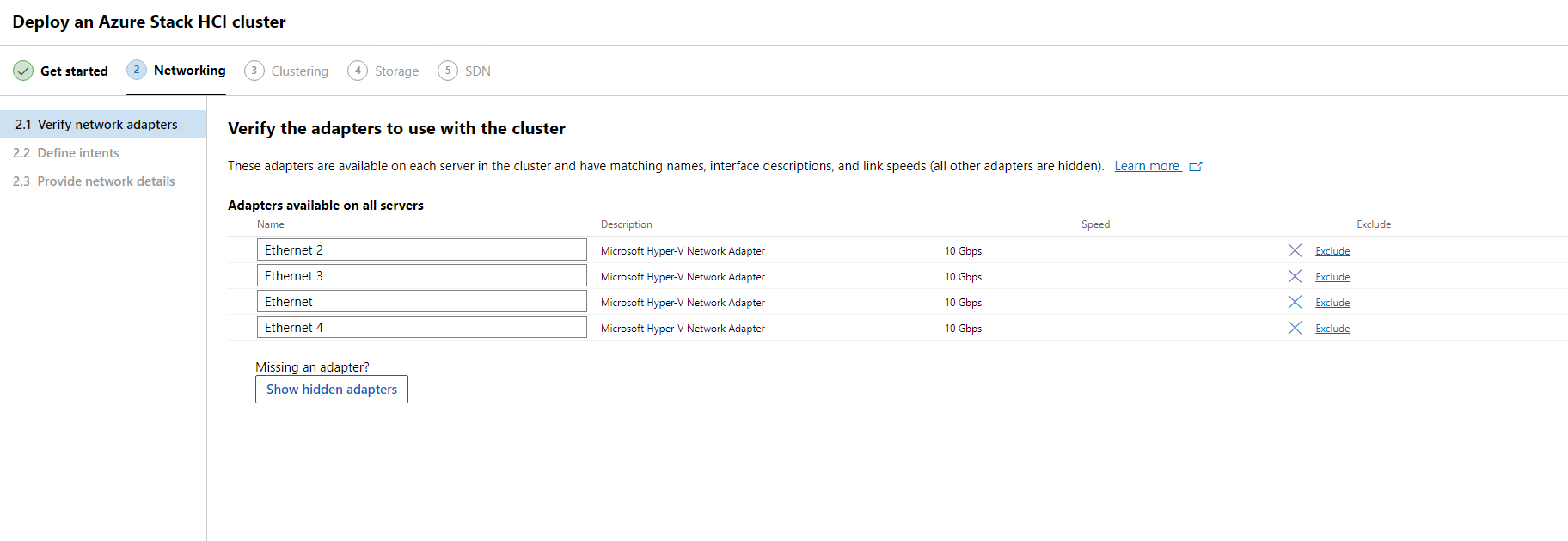Click the X icon for Ethernet 4

[1295, 328]
